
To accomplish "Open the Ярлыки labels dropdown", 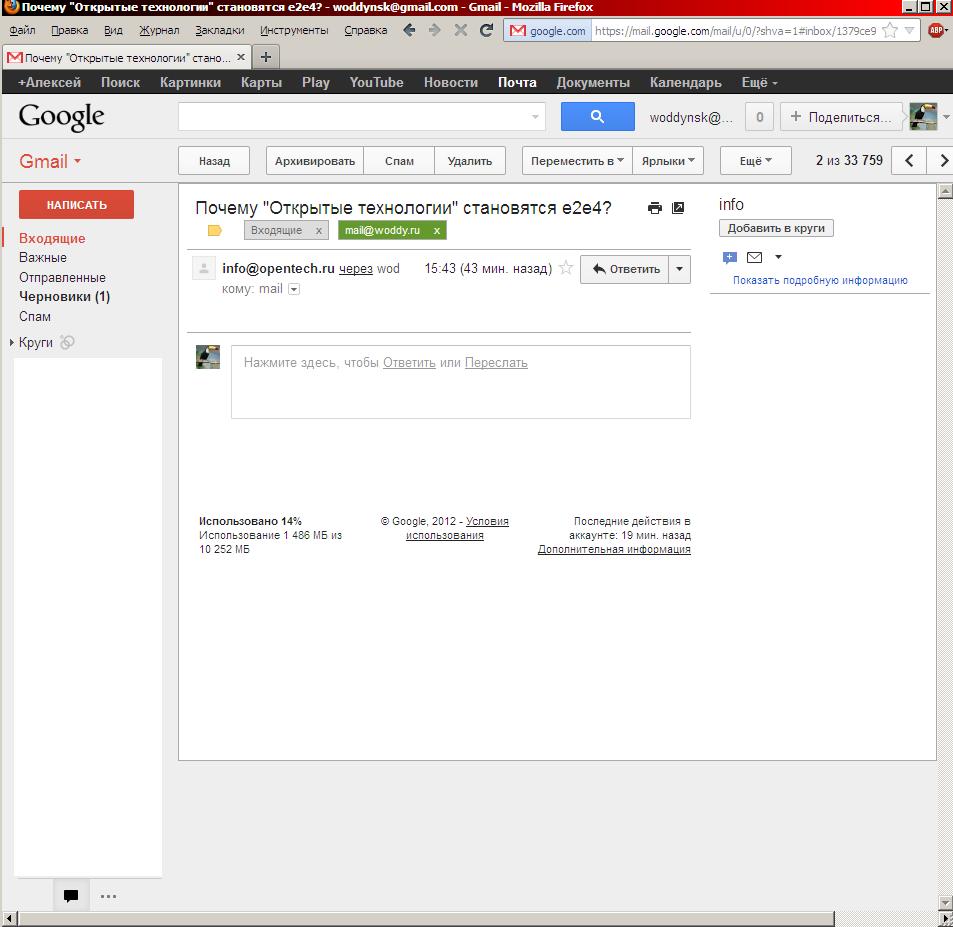I will (x=668, y=160).
